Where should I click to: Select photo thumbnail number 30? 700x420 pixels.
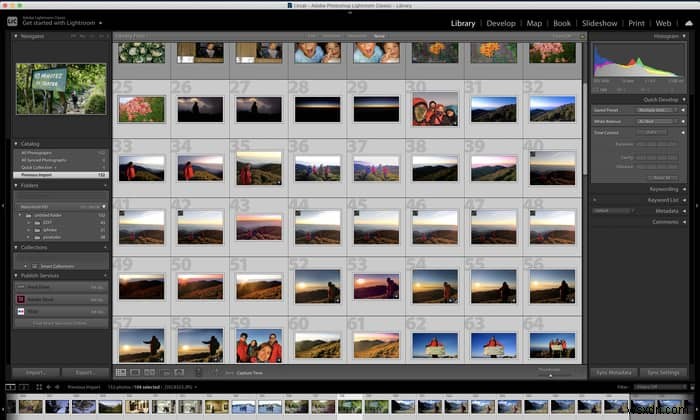point(435,109)
